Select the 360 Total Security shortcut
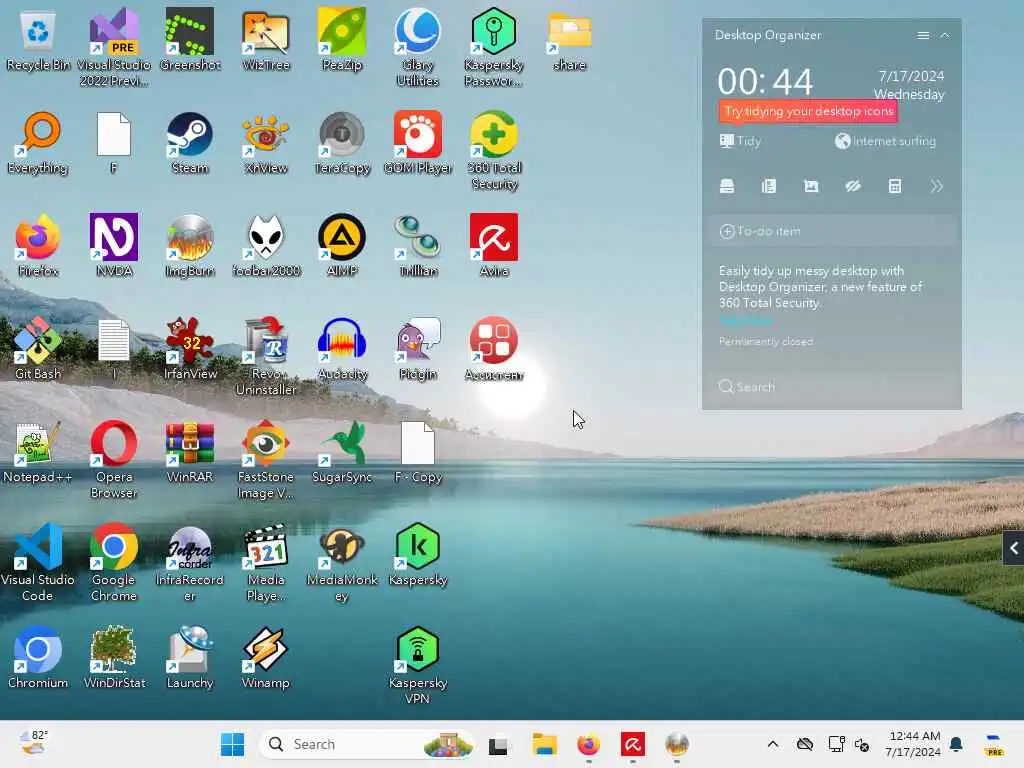This screenshot has width=1024, height=768. (494, 150)
